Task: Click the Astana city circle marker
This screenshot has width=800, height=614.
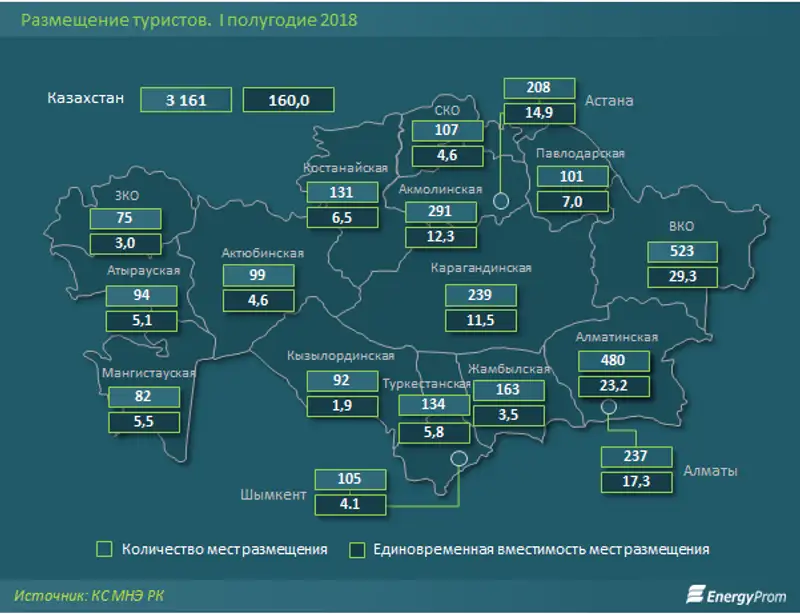Action: 501,201
